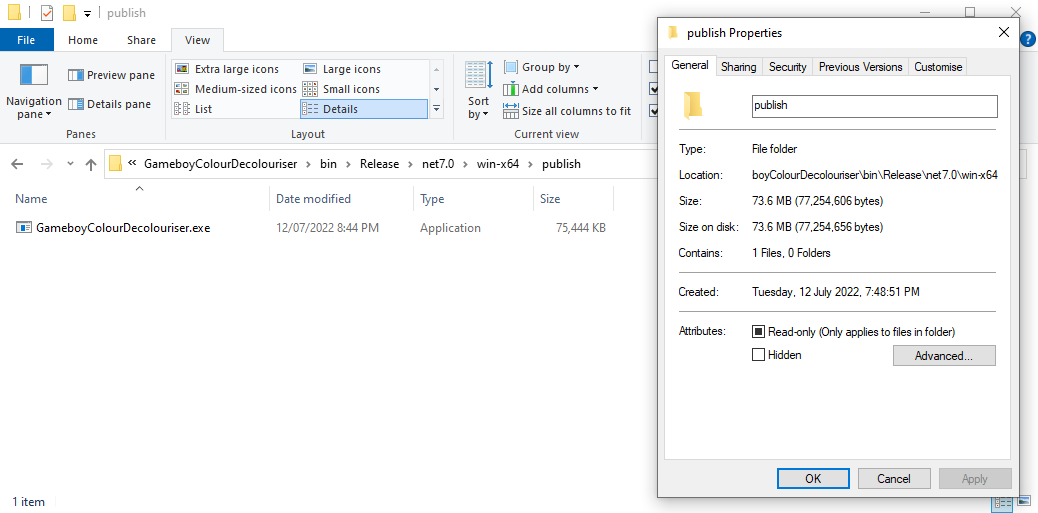The height and width of the screenshot is (513, 1038).
Task: Click the exe file's application icon
Action: coord(24,228)
